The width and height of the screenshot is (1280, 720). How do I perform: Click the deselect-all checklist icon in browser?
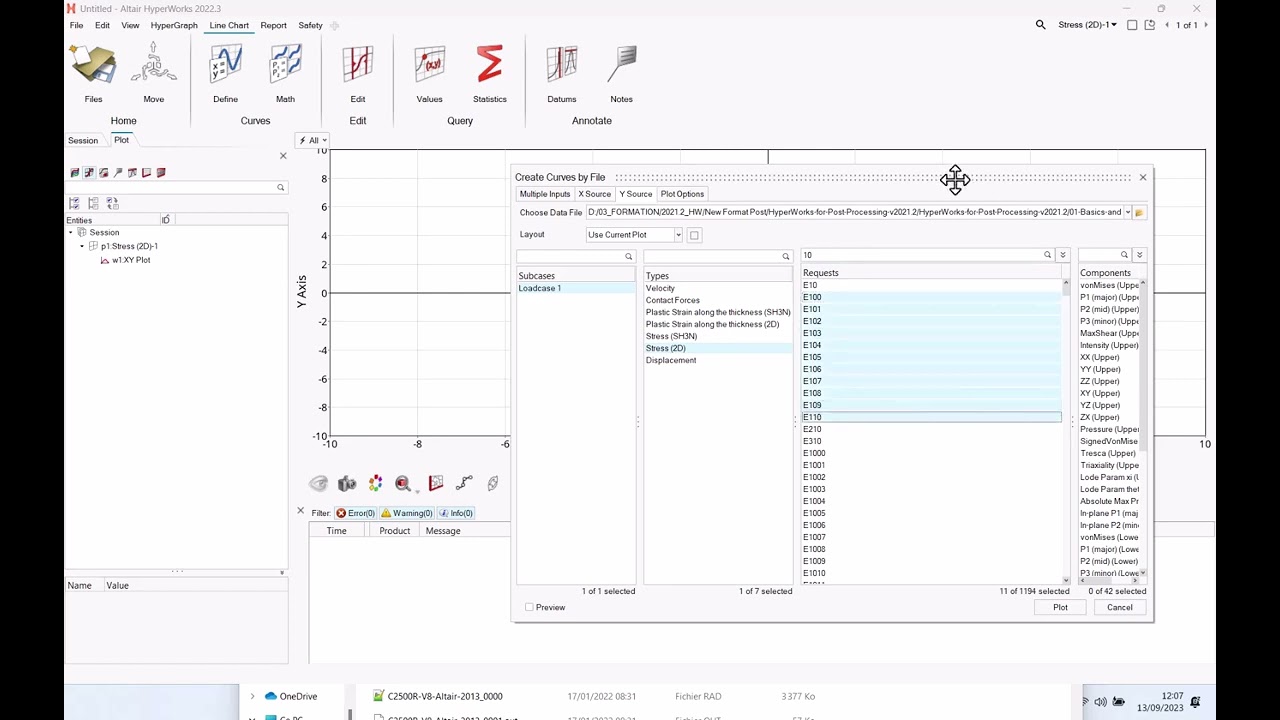coord(93,203)
